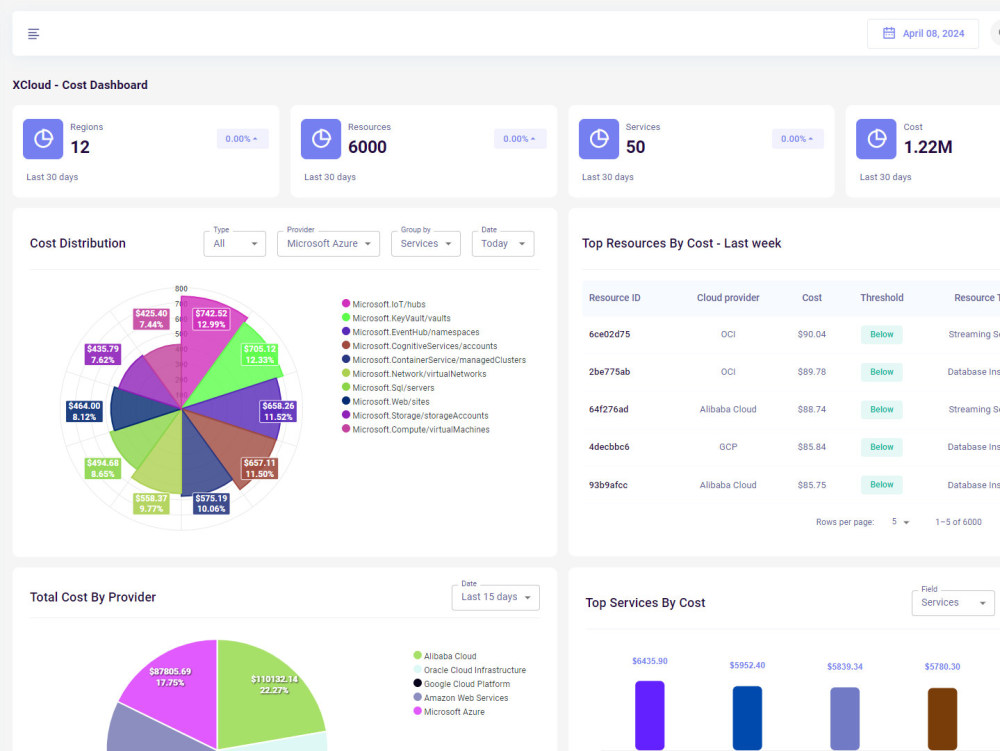Toggle Microsoft.Web/sites legend entry
The width and height of the screenshot is (1000, 751).
click(x=386, y=402)
